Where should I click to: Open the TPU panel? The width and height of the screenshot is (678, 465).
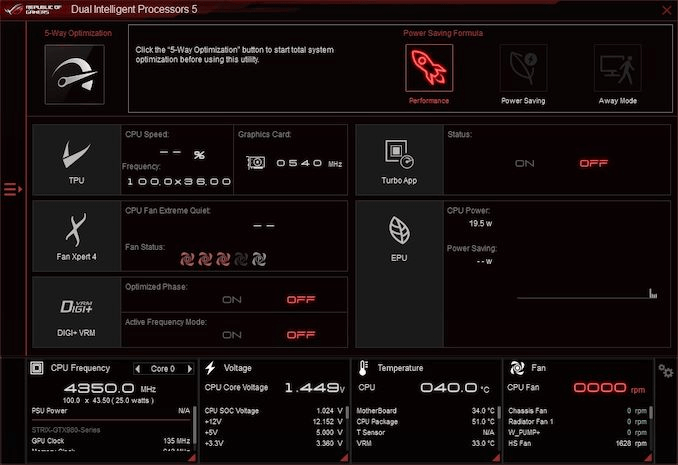77,160
